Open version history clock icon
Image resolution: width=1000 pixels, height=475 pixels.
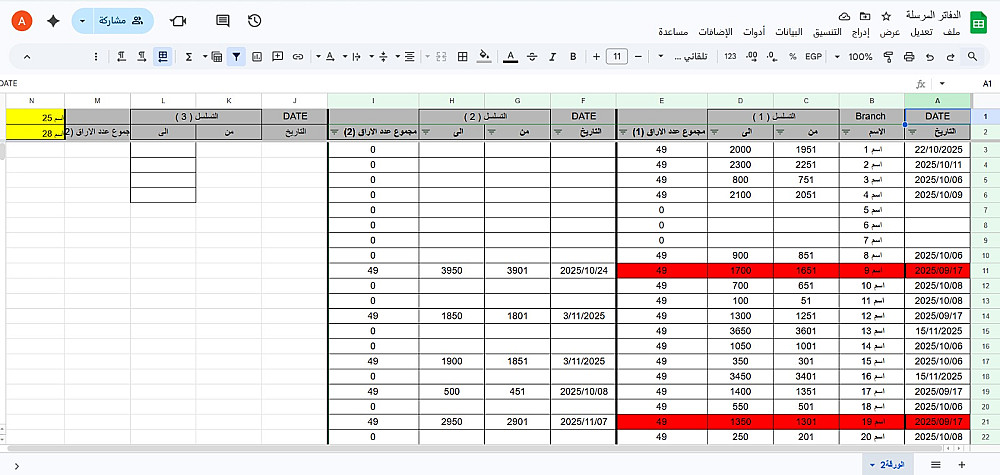pyautogui.click(x=254, y=21)
